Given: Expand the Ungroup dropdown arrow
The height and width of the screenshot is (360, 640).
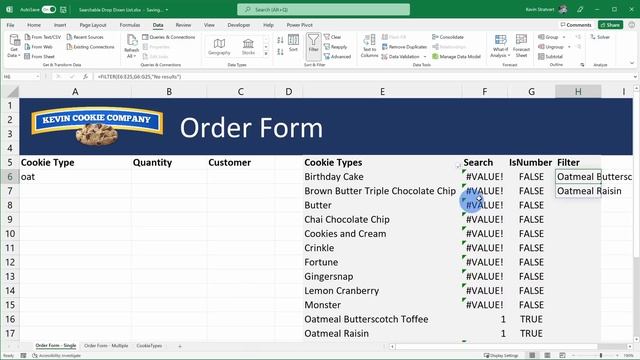Looking at the screenshot, I should (569, 47).
